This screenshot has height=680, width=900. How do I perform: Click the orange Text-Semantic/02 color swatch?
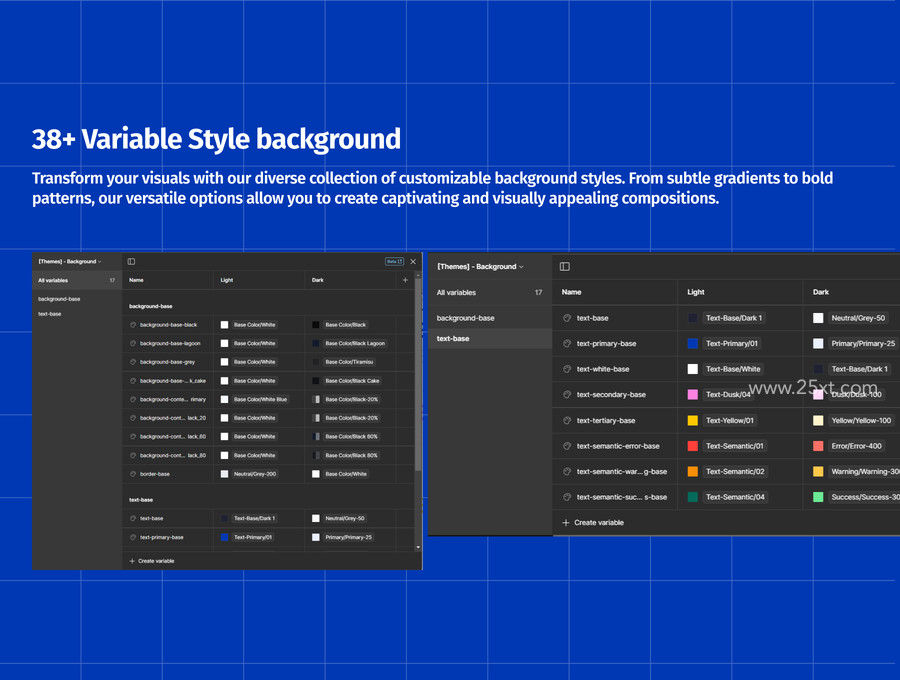tap(693, 471)
